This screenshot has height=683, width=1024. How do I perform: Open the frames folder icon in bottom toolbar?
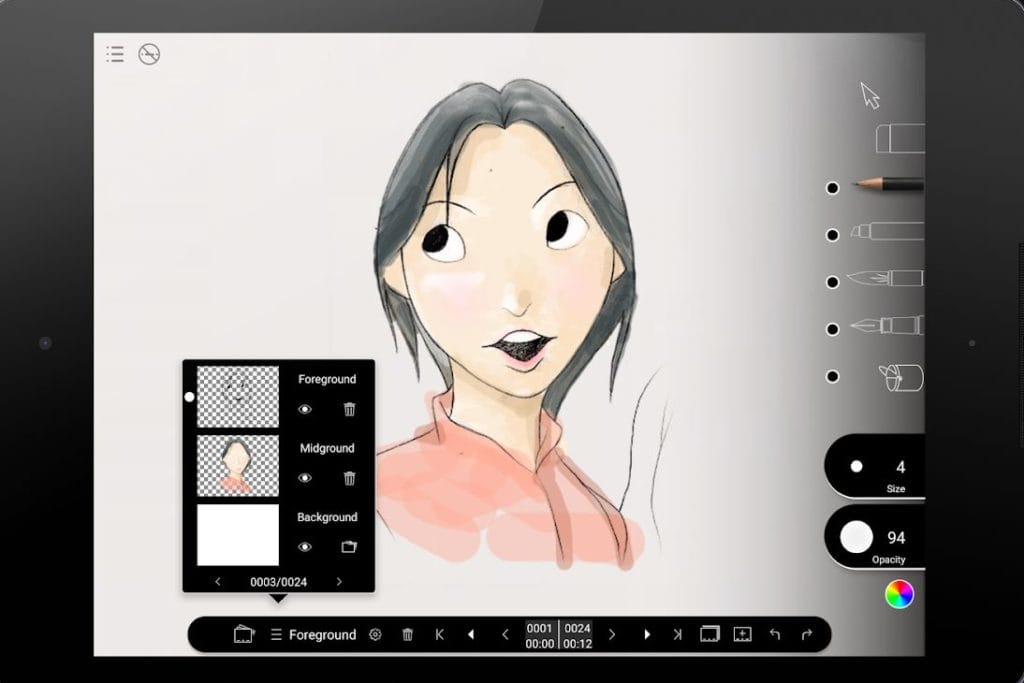[x=244, y=634]
